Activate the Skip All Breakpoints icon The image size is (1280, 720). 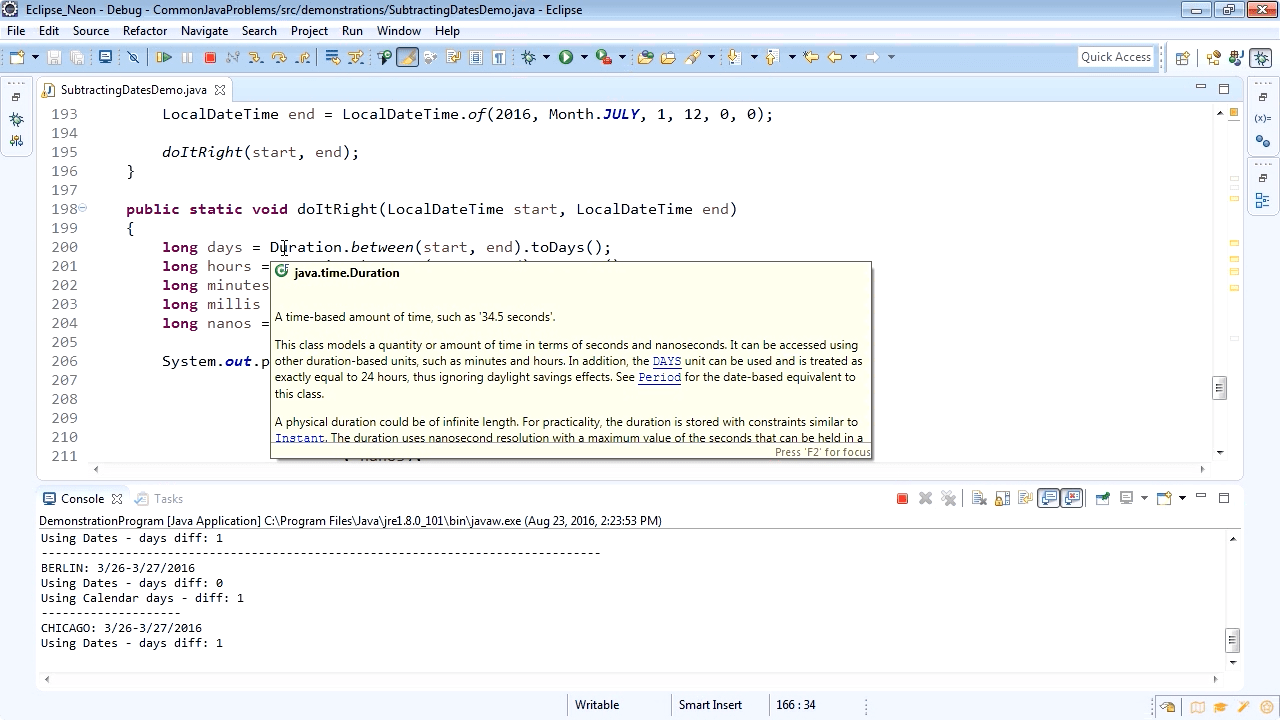(133, 57)
